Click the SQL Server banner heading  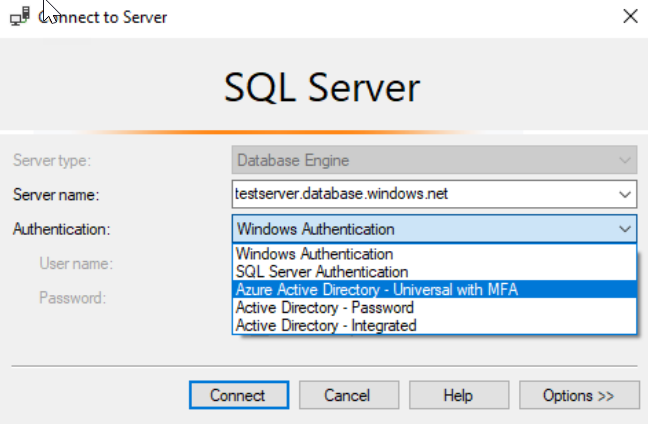(322, 87)
